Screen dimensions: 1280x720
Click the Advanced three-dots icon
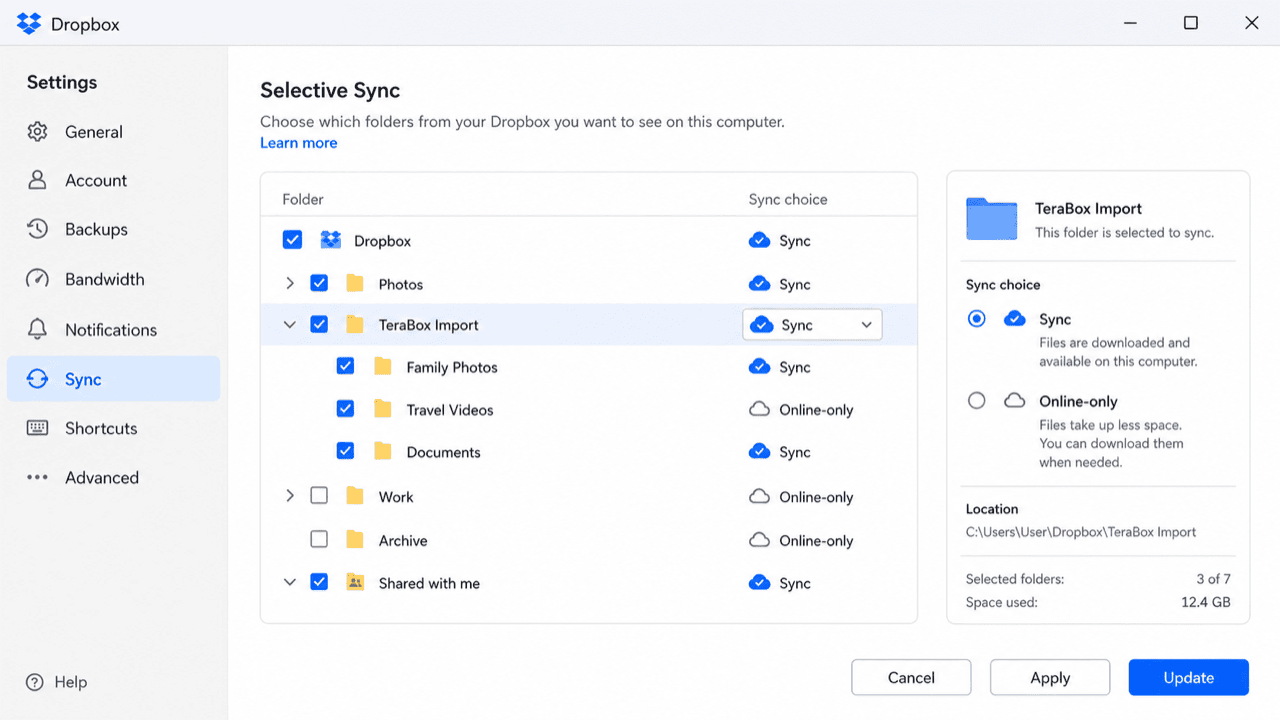click(37, 477)
